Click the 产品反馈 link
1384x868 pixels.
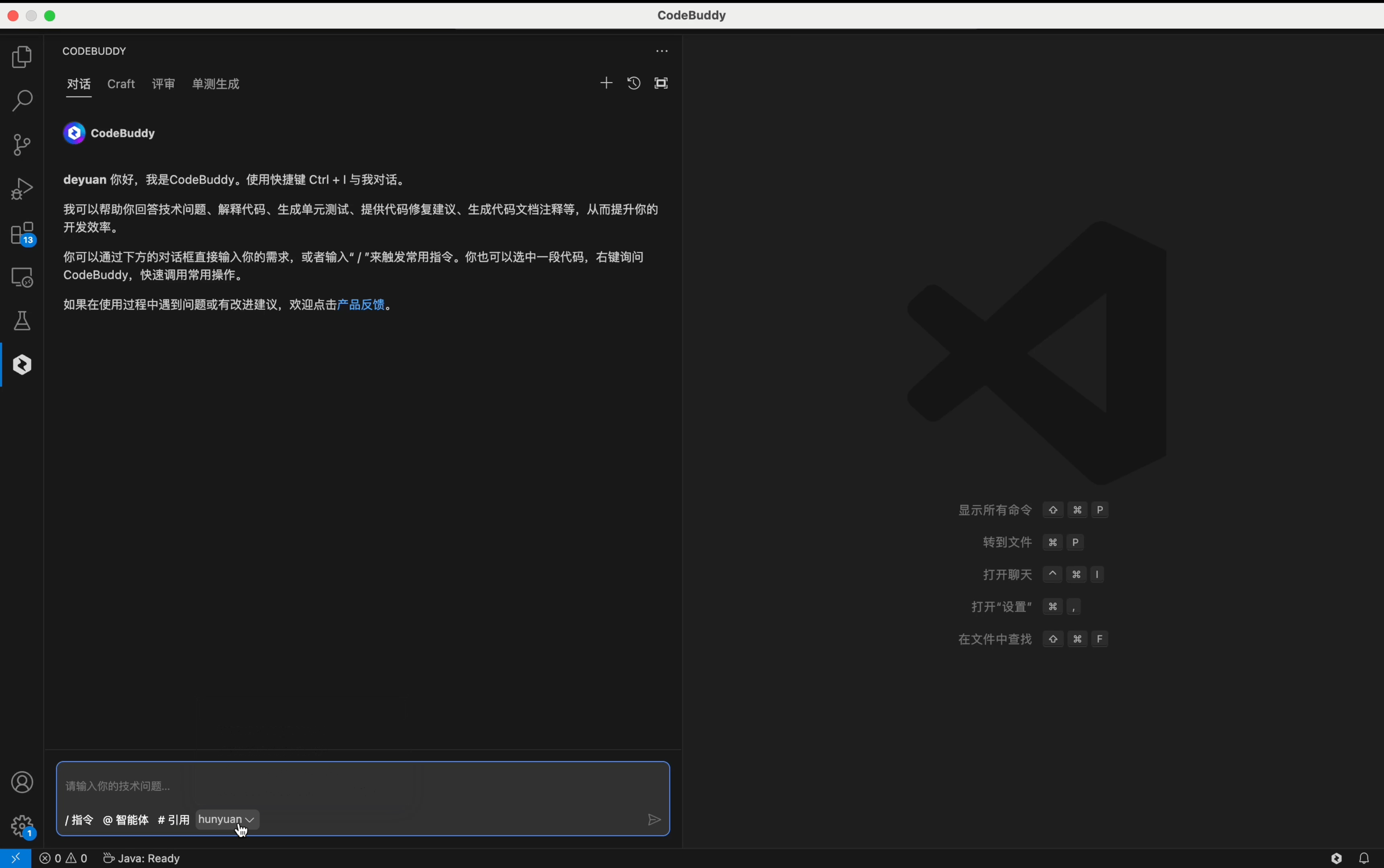(360, 304)
